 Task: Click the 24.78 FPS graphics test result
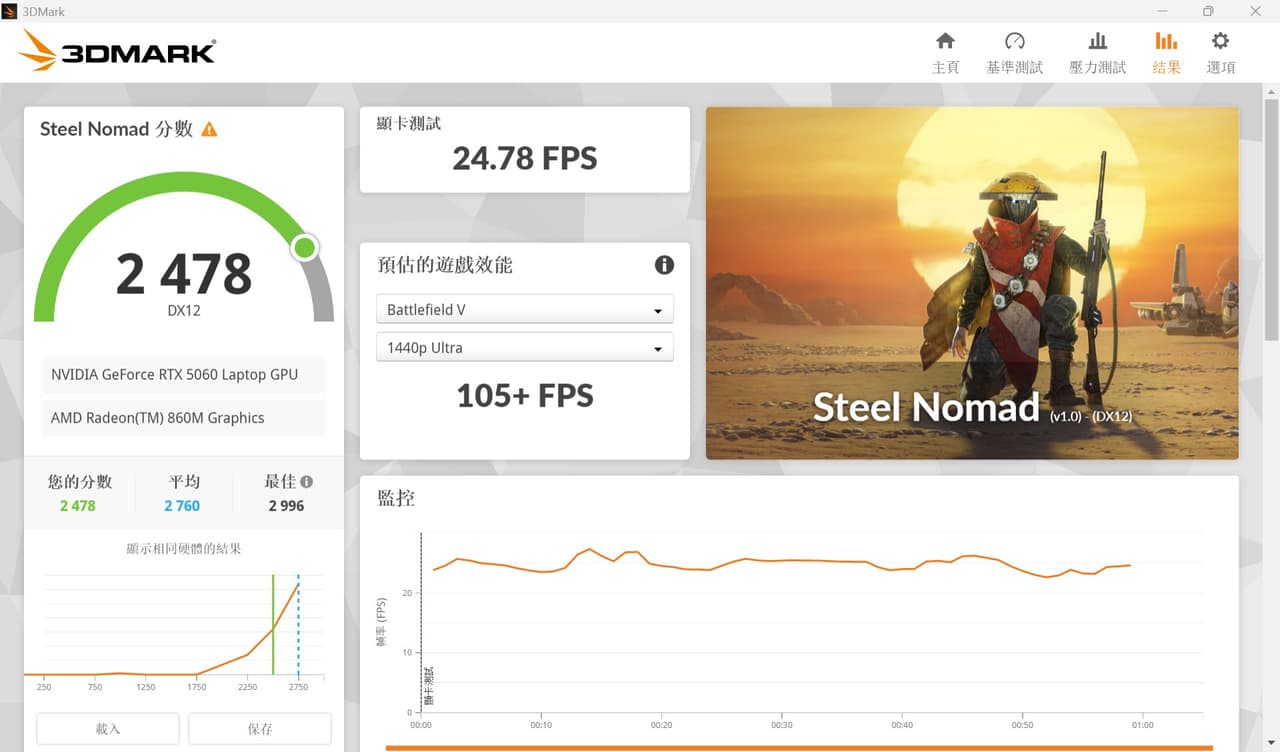(x=525, y=158)
